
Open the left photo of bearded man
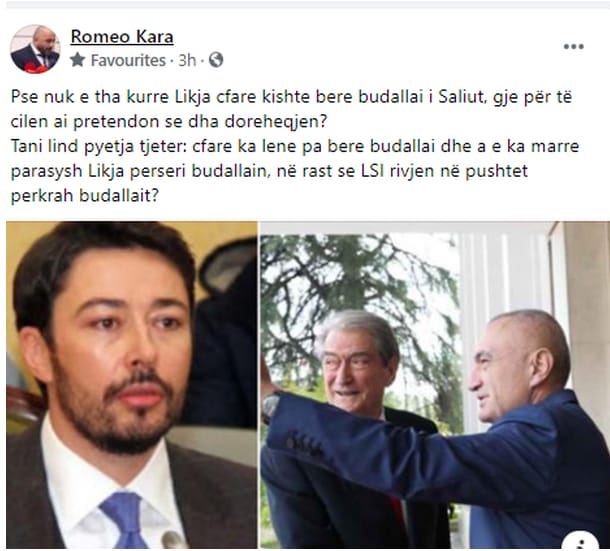click(x=131, y=385)
